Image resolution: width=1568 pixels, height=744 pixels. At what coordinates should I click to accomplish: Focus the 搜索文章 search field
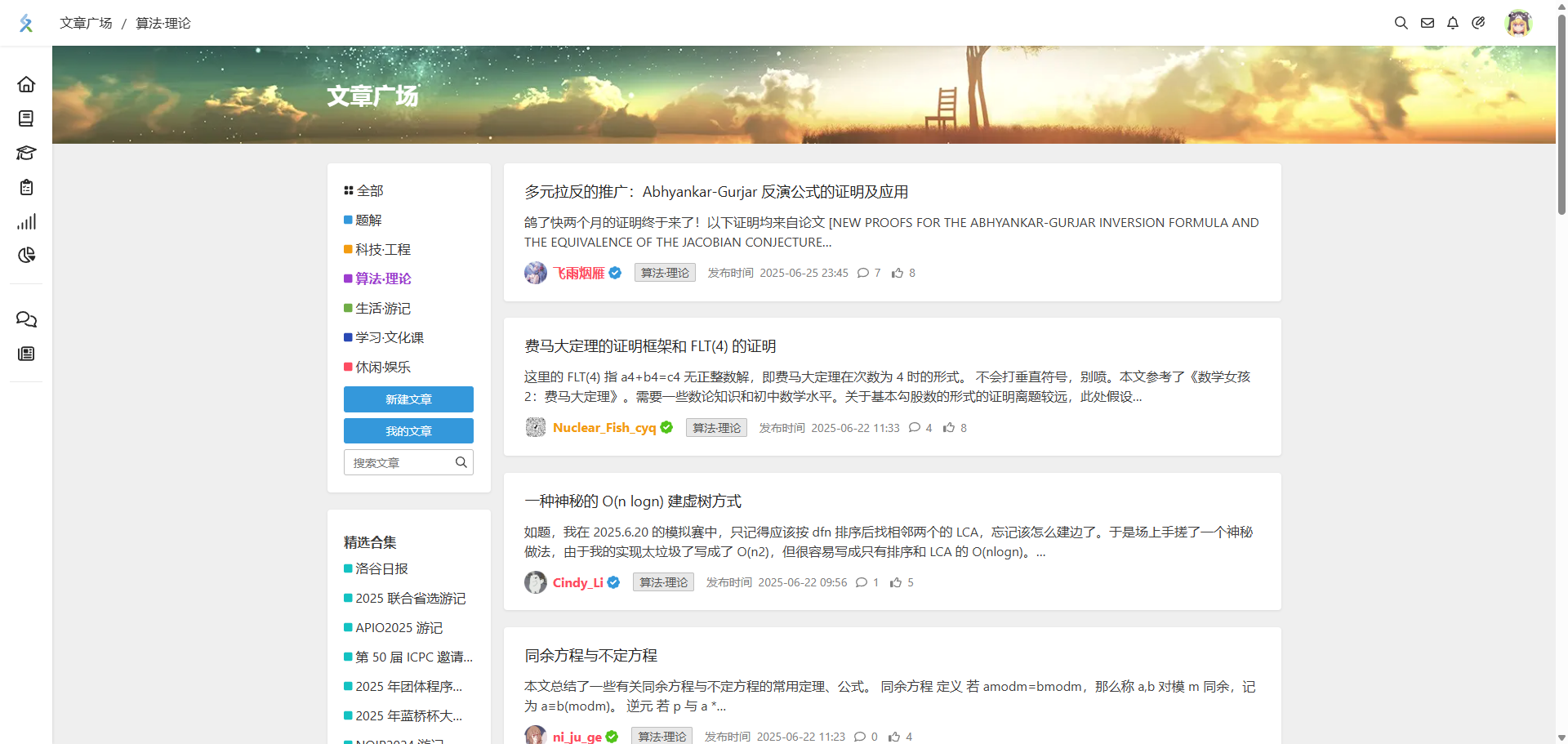pyautogui.click(x=400, y=462)
